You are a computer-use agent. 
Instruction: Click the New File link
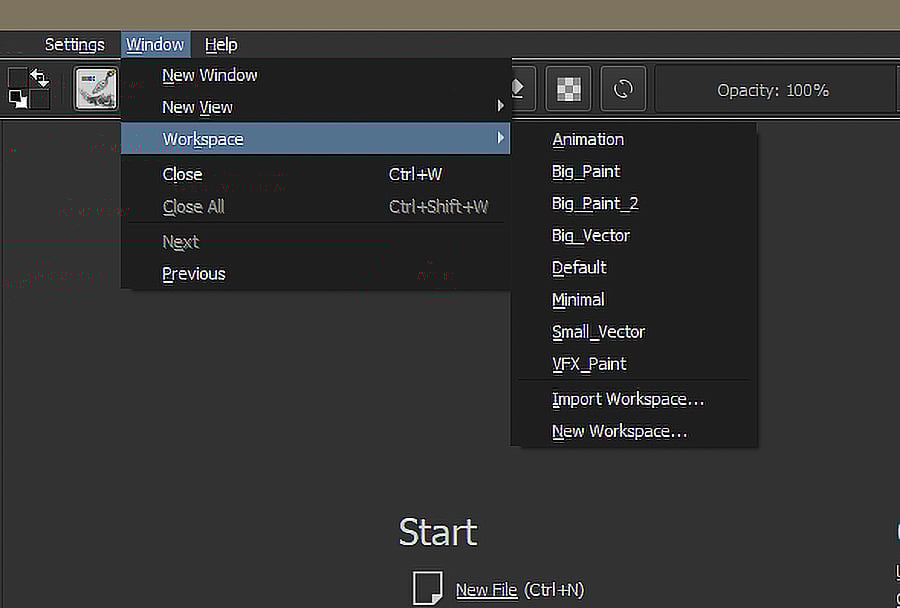tap(486, 590)
